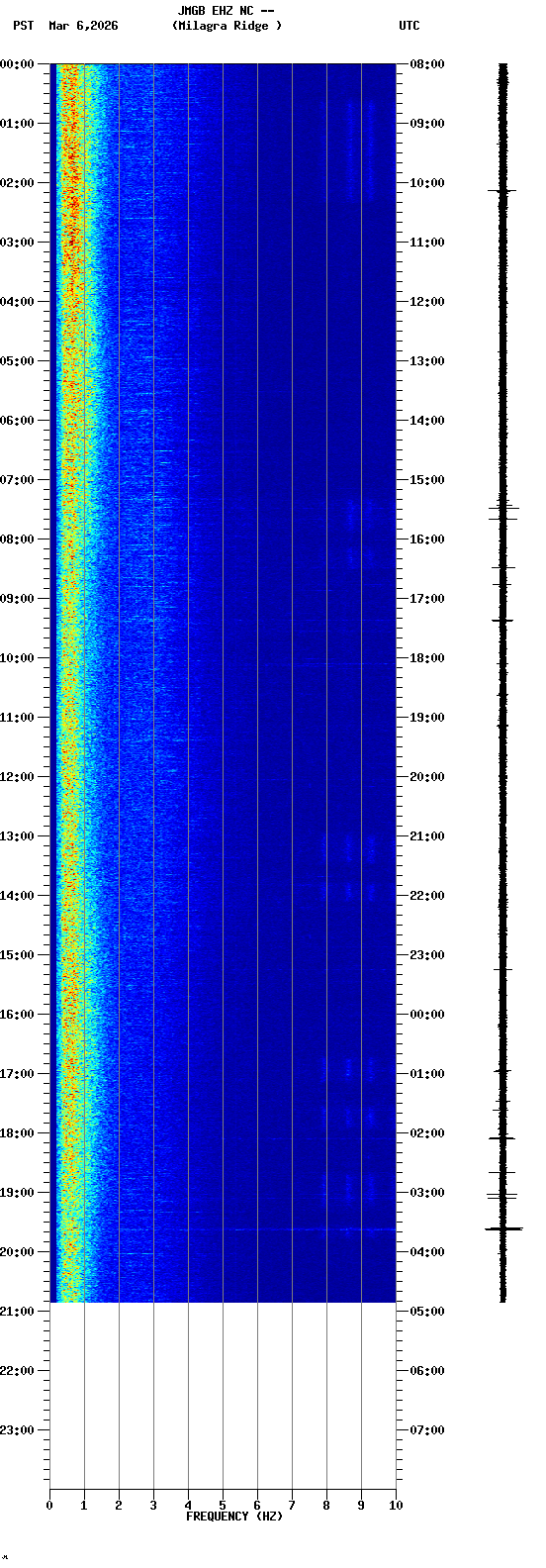Click the 18:00 PST time label
The width and height of the screenshot is (546, 1568).
[17, 1133]
